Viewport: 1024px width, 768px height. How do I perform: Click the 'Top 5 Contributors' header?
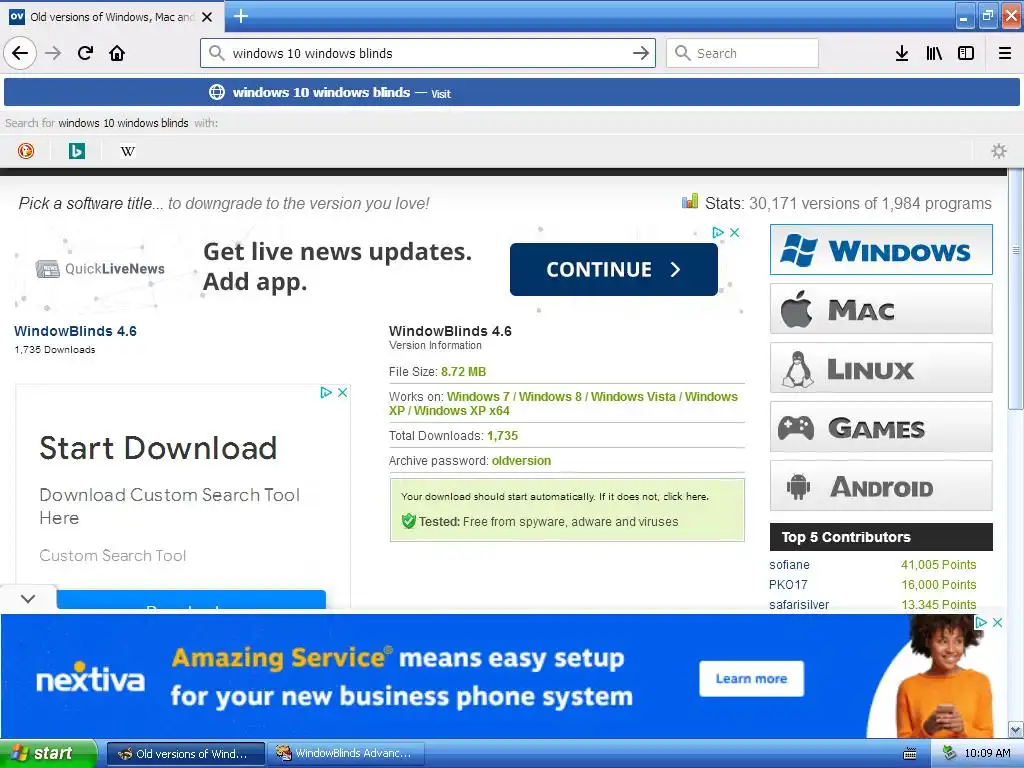[881, 537]
